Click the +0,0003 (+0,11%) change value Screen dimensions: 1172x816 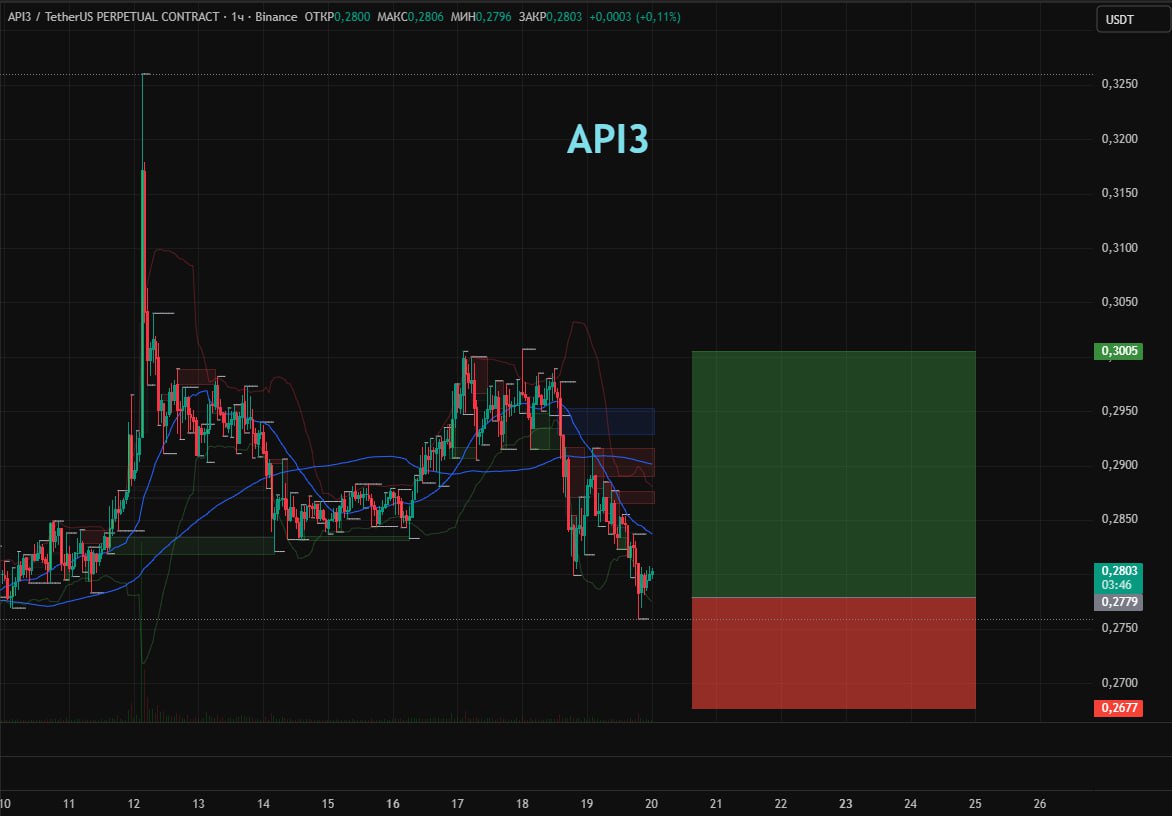(635, 16)
